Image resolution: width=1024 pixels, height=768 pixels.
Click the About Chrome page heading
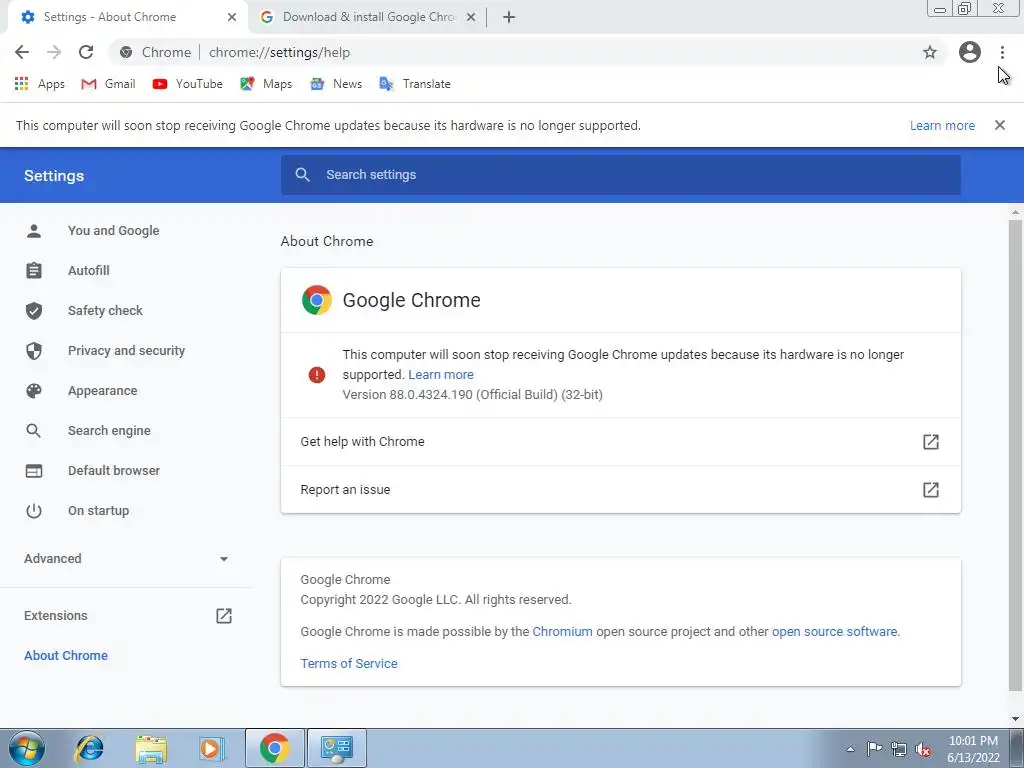327,241
